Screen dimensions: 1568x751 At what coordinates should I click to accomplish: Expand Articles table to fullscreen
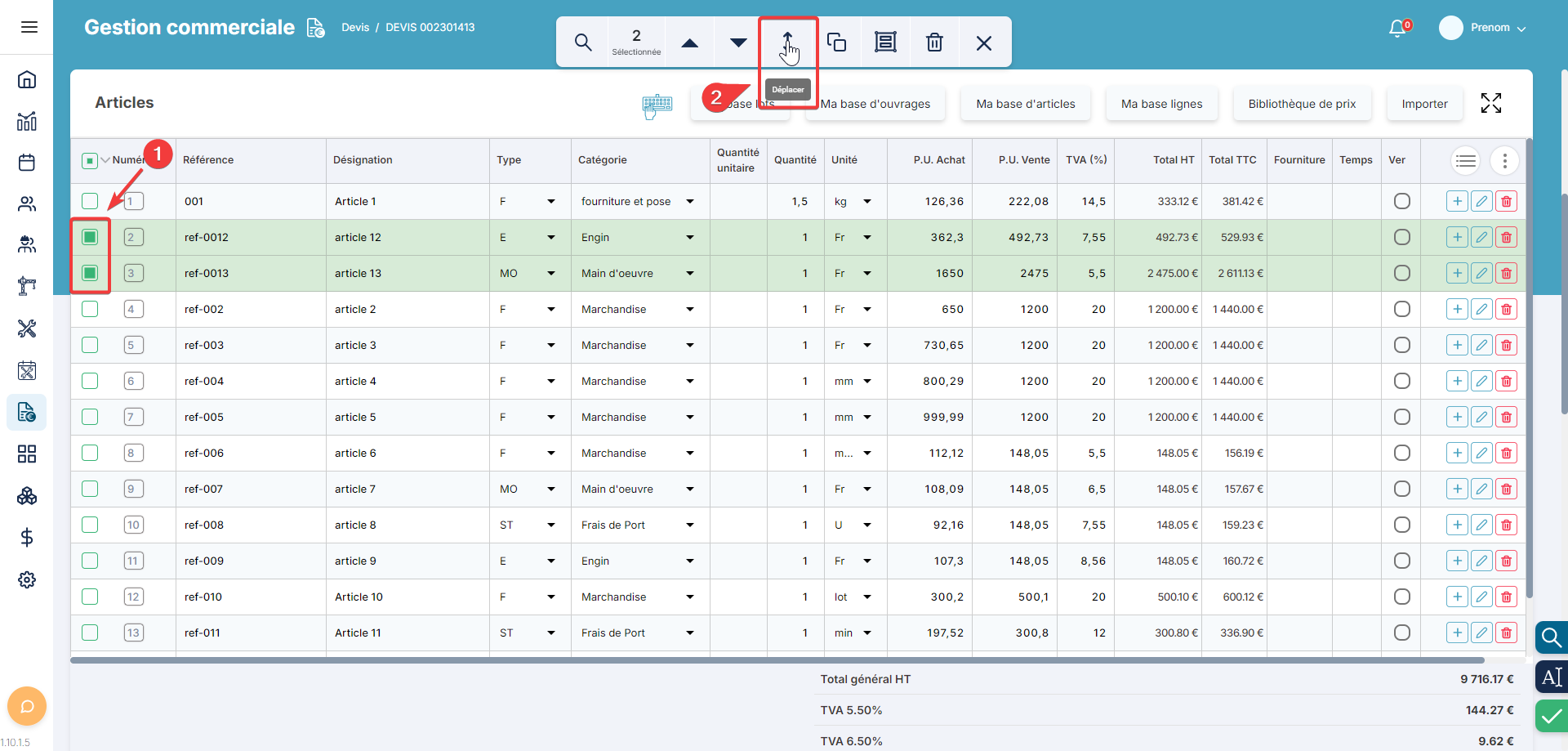1490,103
